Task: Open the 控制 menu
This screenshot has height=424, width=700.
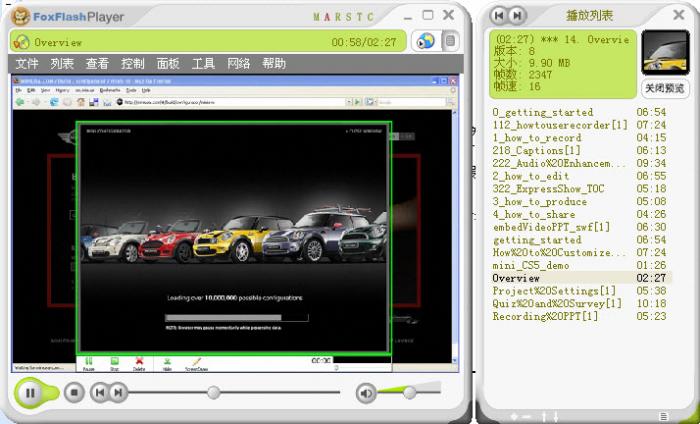Action: click(133, 64)
